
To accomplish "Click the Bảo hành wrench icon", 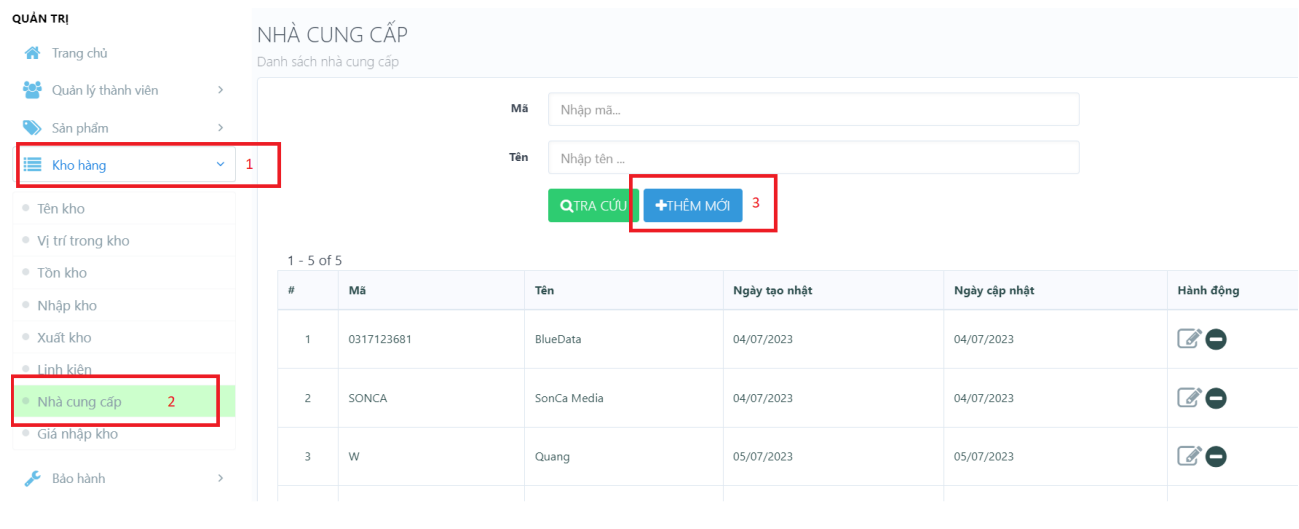I will (x=32, y=479).
